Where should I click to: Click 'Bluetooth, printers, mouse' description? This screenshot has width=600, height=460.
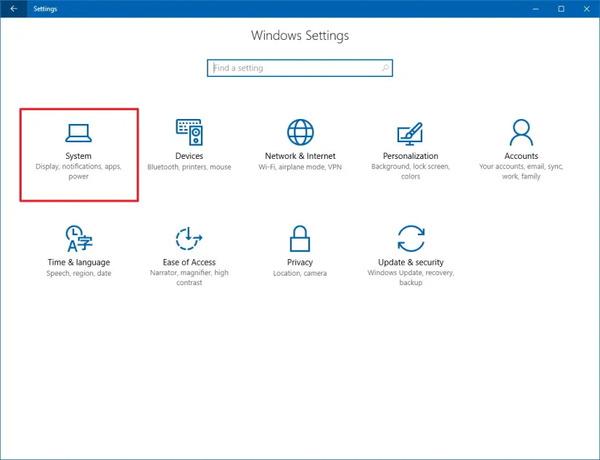coord(189,167)
